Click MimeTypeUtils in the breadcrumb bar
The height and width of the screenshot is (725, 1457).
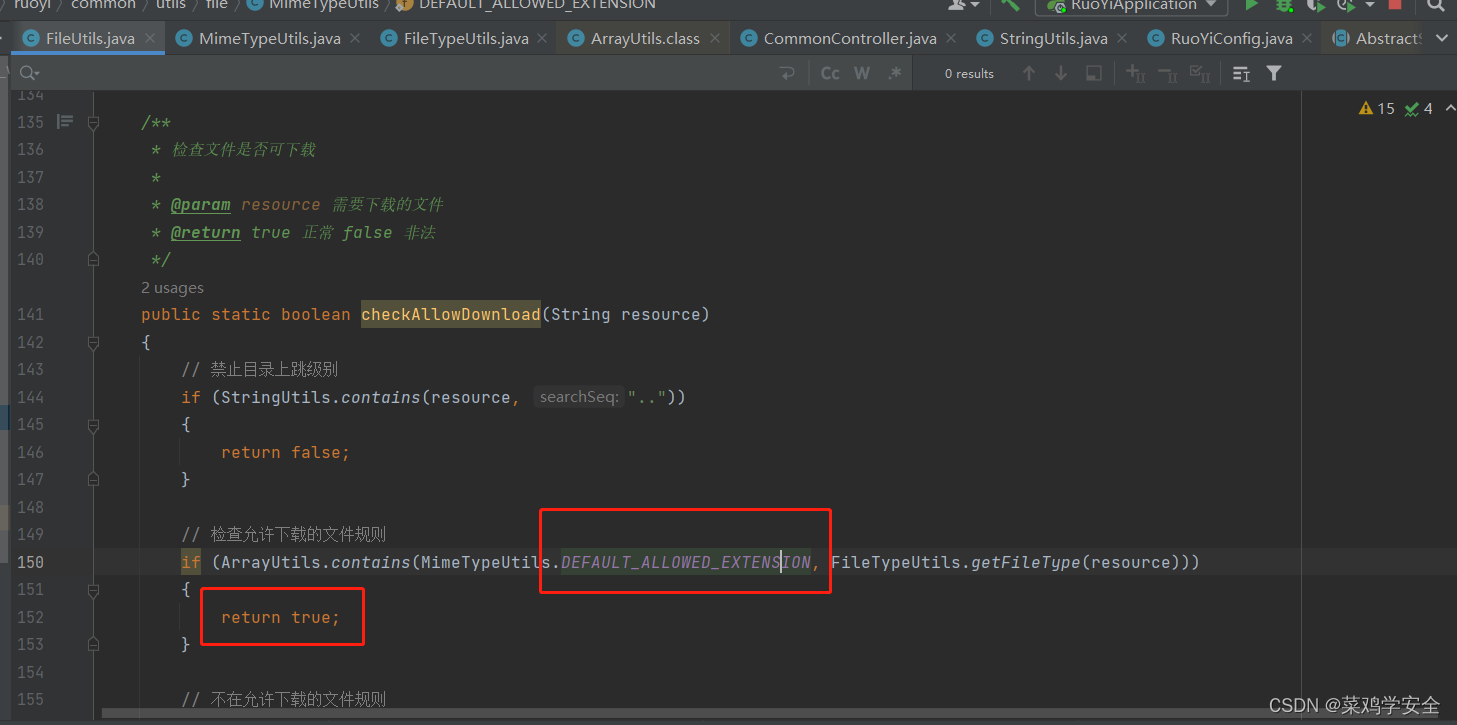pos(324,5)
